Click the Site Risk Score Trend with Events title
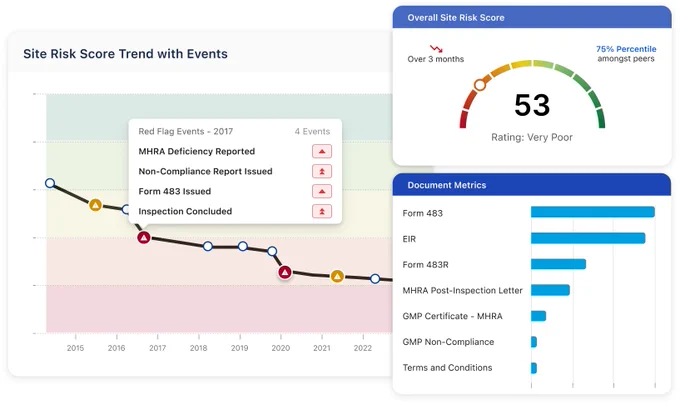 [x=125, y=54]
